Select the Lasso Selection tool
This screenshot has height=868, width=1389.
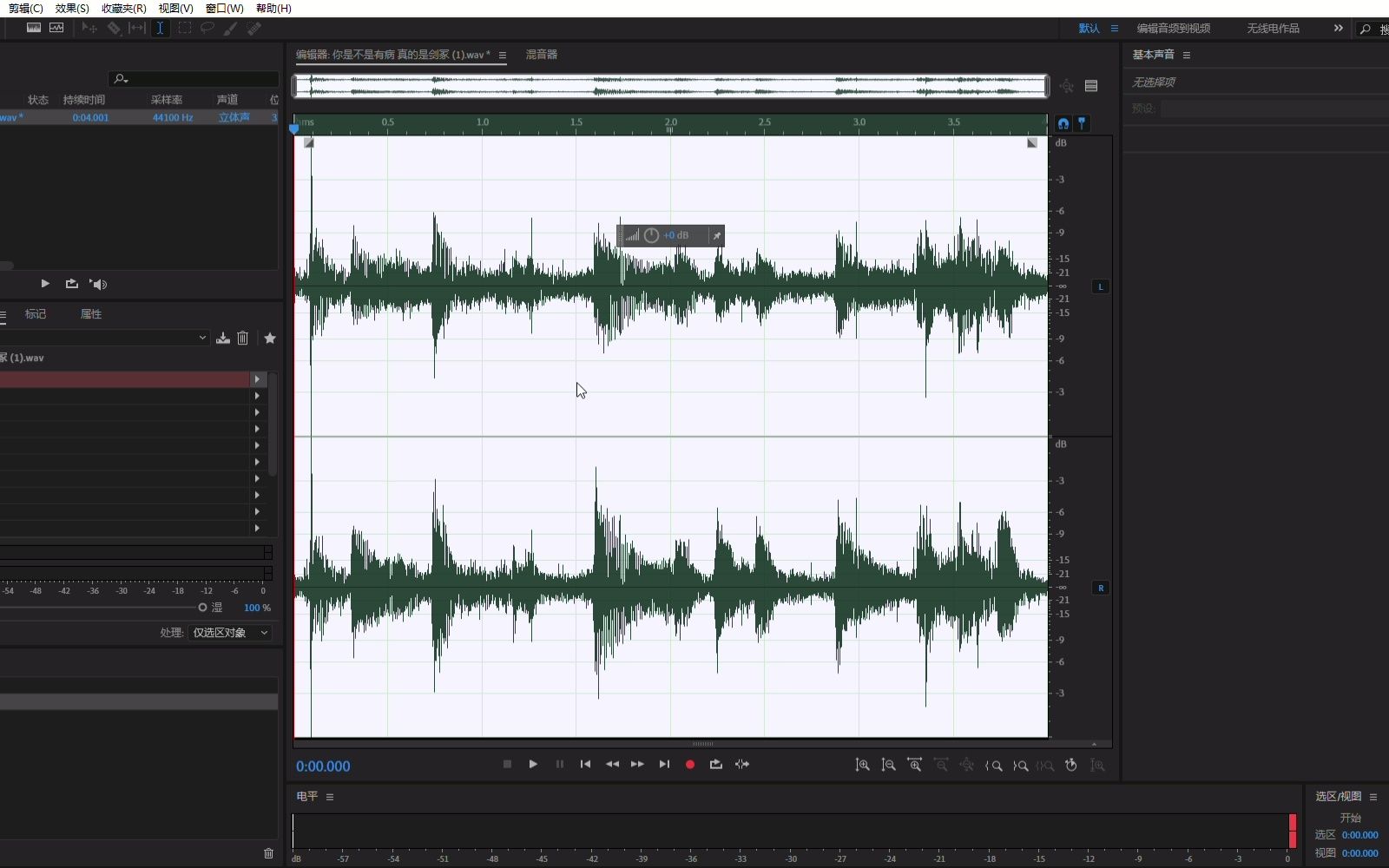tap(207, 28)
